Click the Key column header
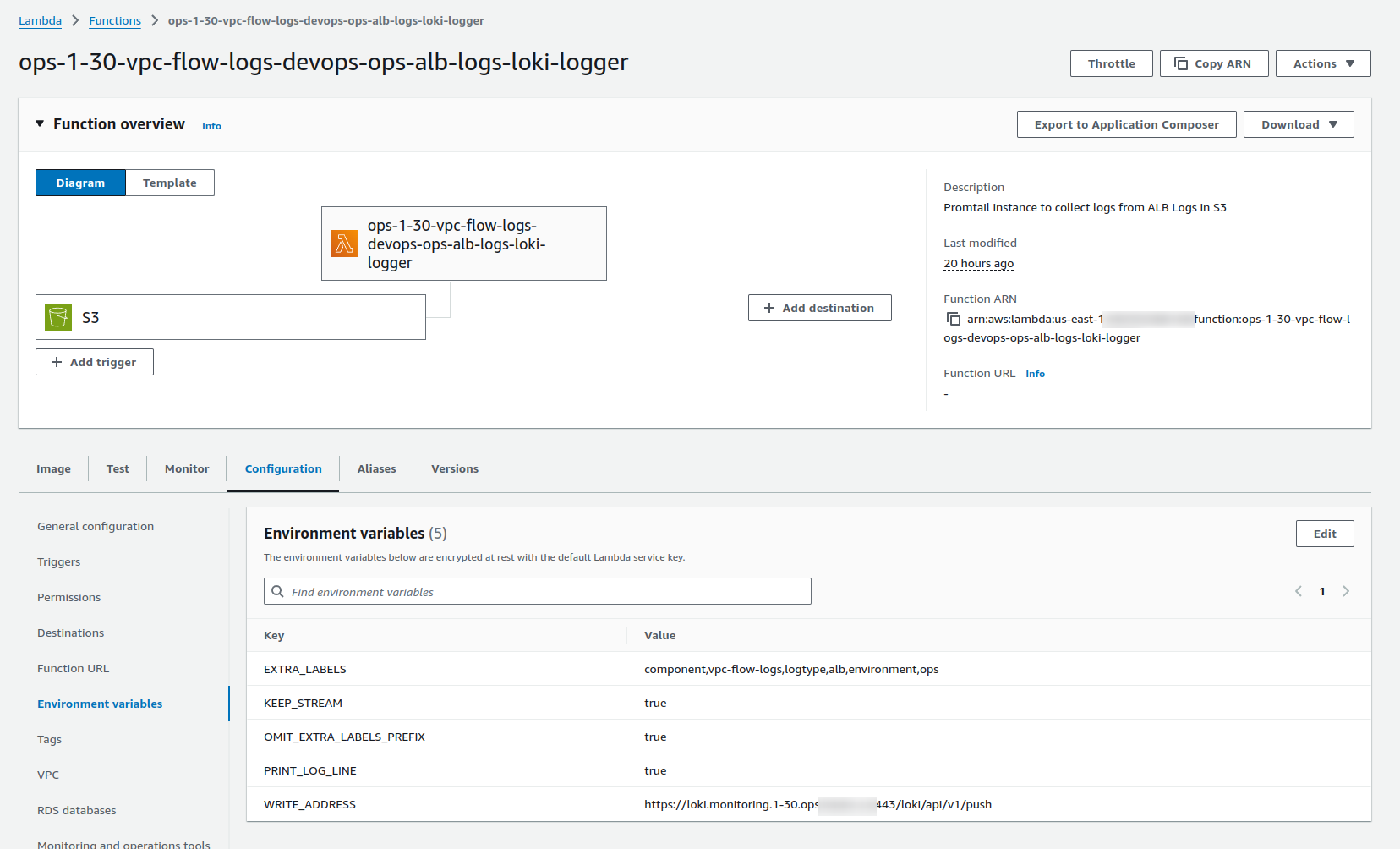 pos(274,635)
